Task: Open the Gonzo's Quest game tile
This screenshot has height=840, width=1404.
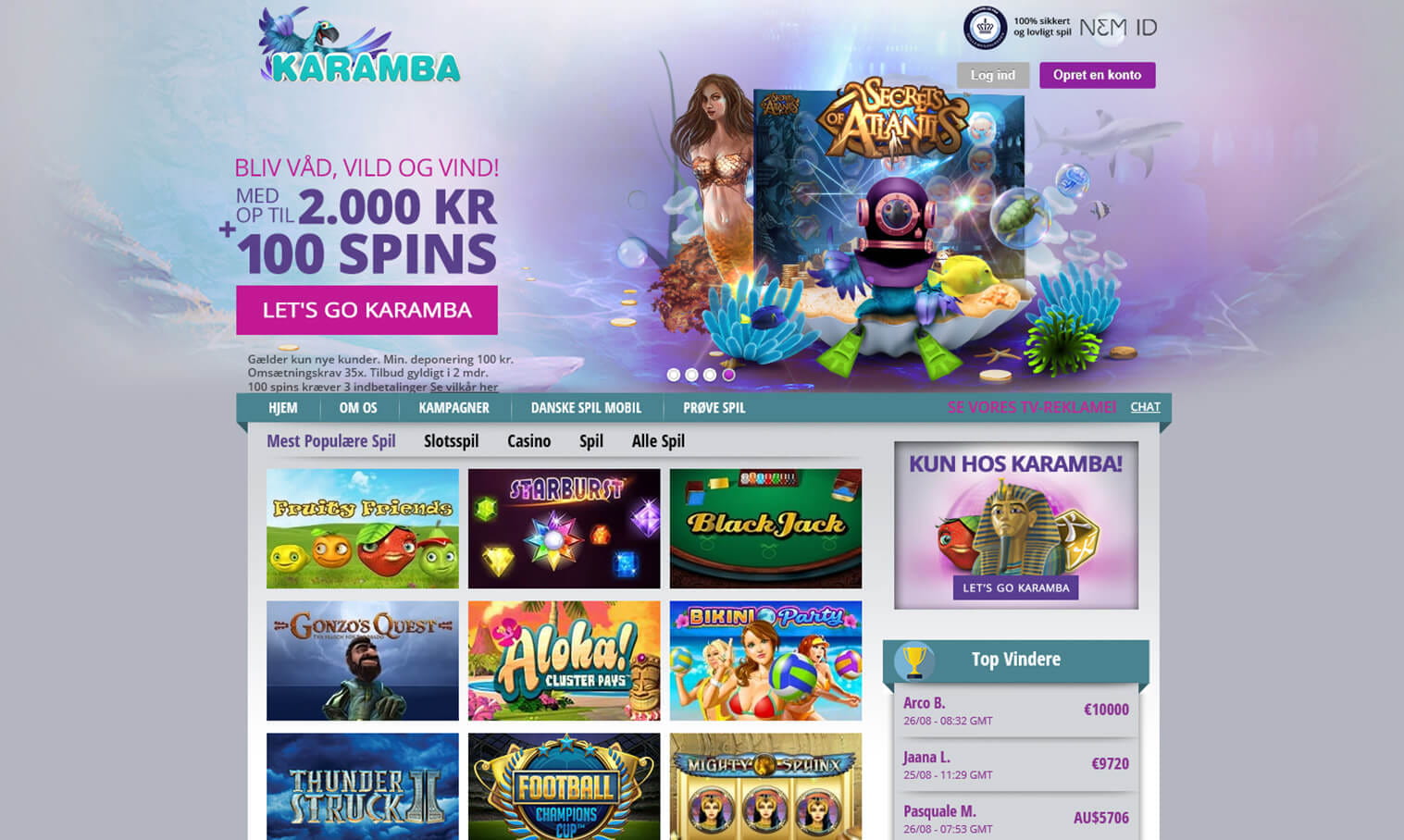Action: 362,661
